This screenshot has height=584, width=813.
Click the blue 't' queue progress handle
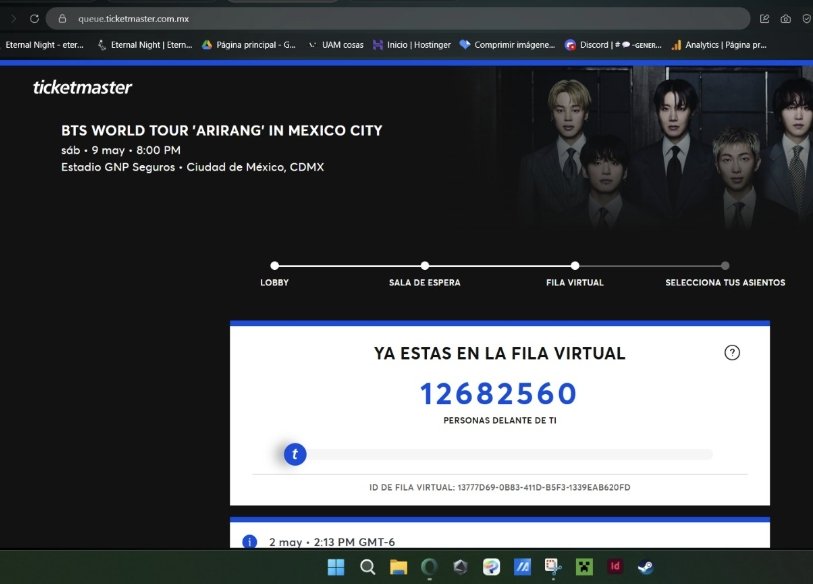295,454
